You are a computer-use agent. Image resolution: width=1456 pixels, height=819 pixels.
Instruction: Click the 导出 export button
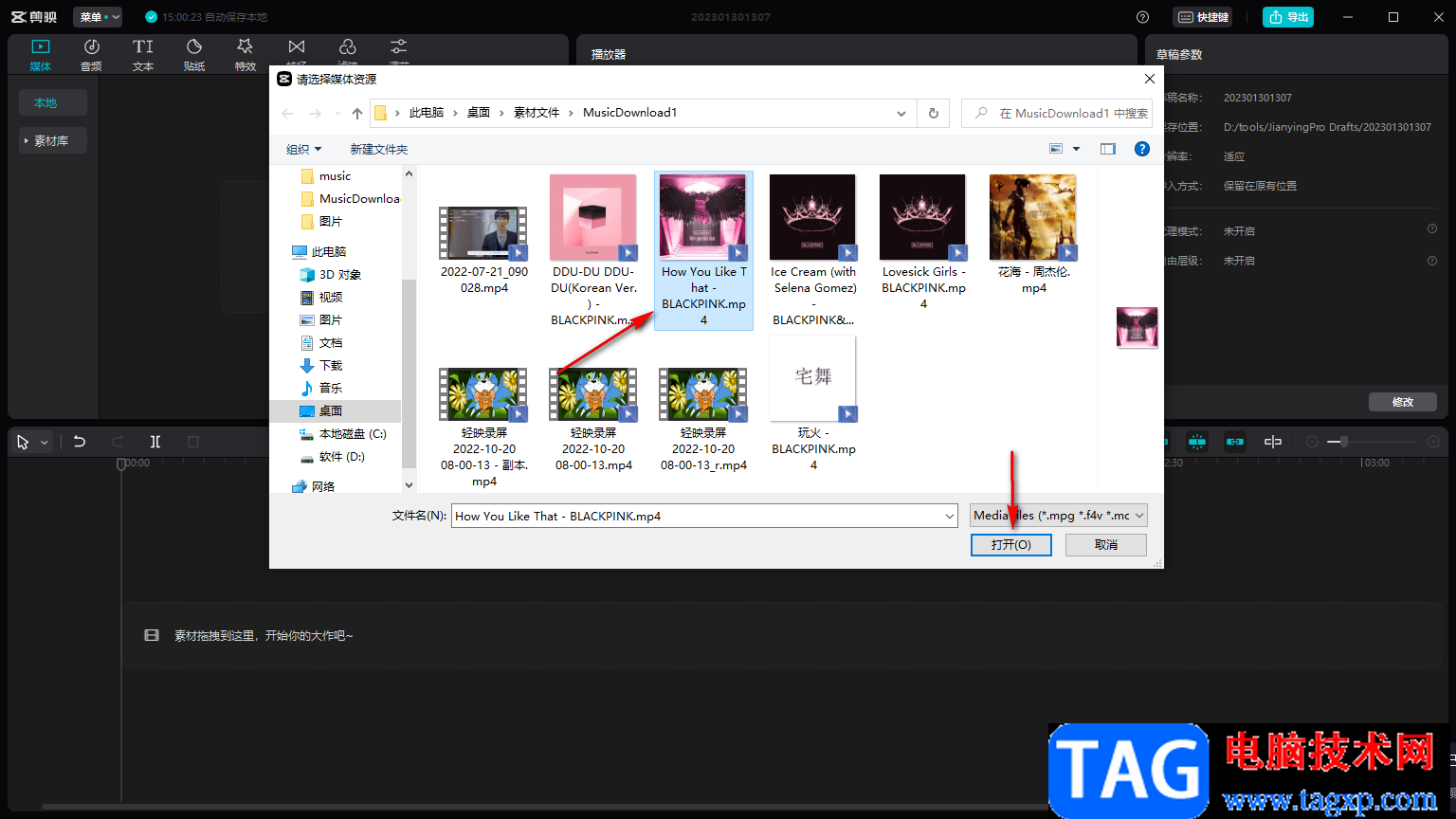(1288, 17)
